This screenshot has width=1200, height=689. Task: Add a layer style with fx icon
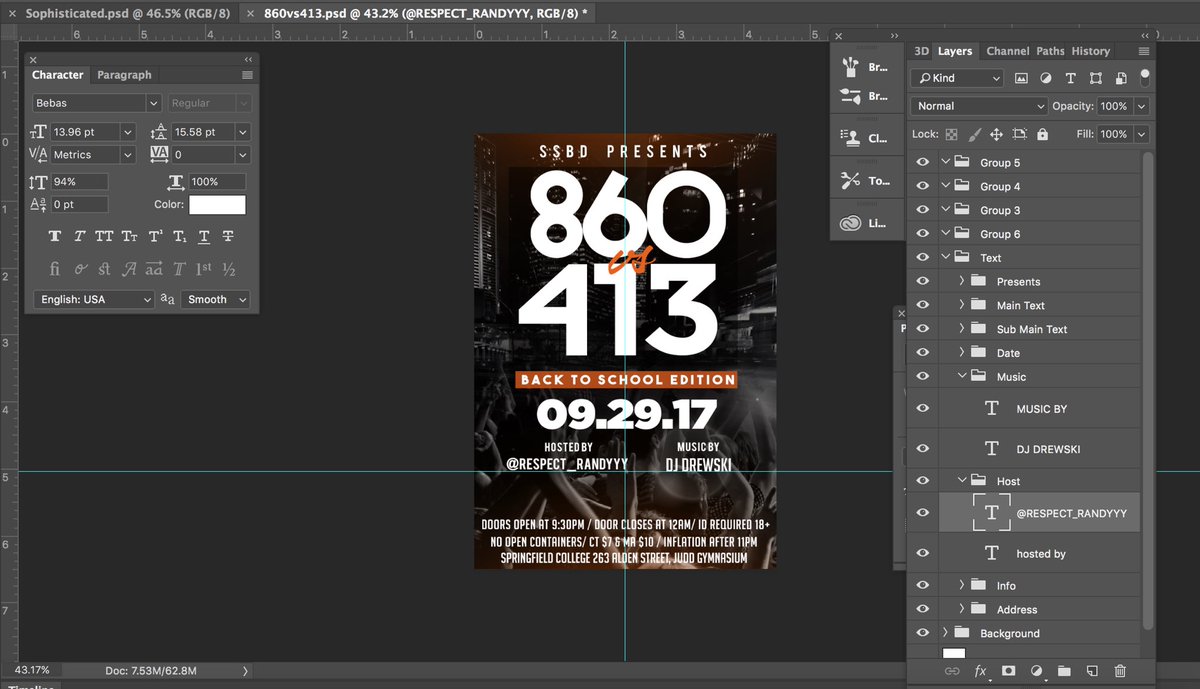(x=980, y=671)
